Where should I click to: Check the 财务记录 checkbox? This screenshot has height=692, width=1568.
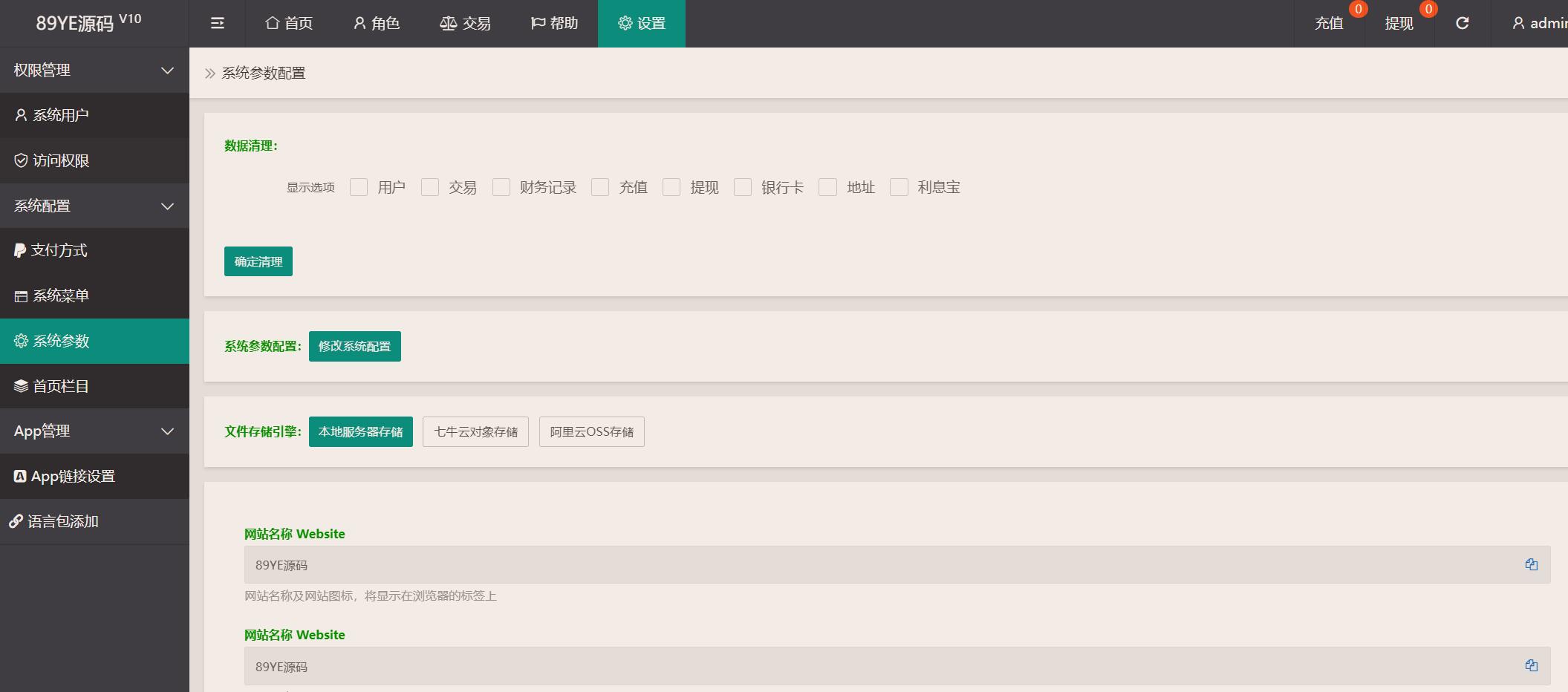(501, 187)
